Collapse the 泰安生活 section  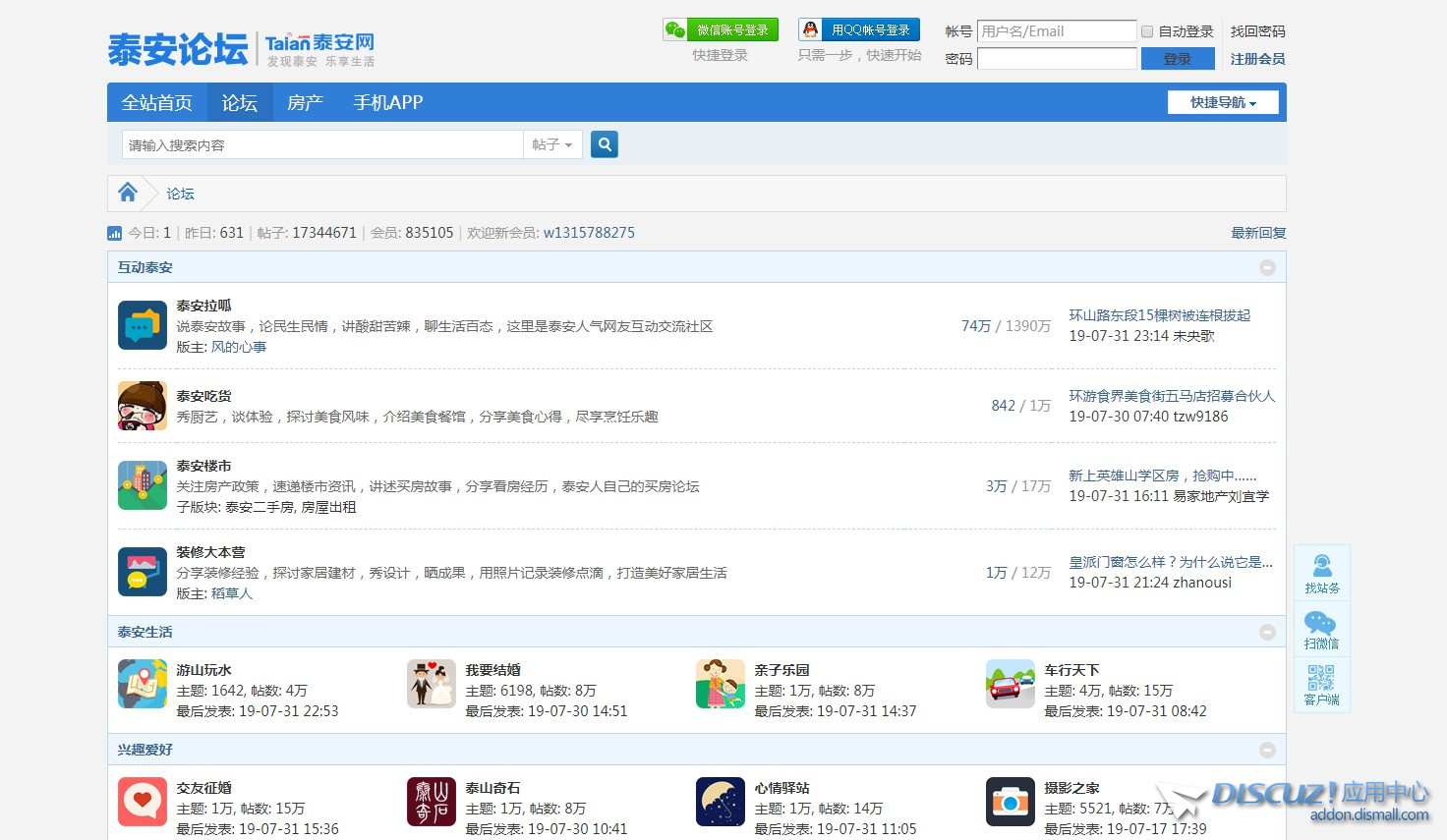pyautogui.click(x=1267, y=632)
